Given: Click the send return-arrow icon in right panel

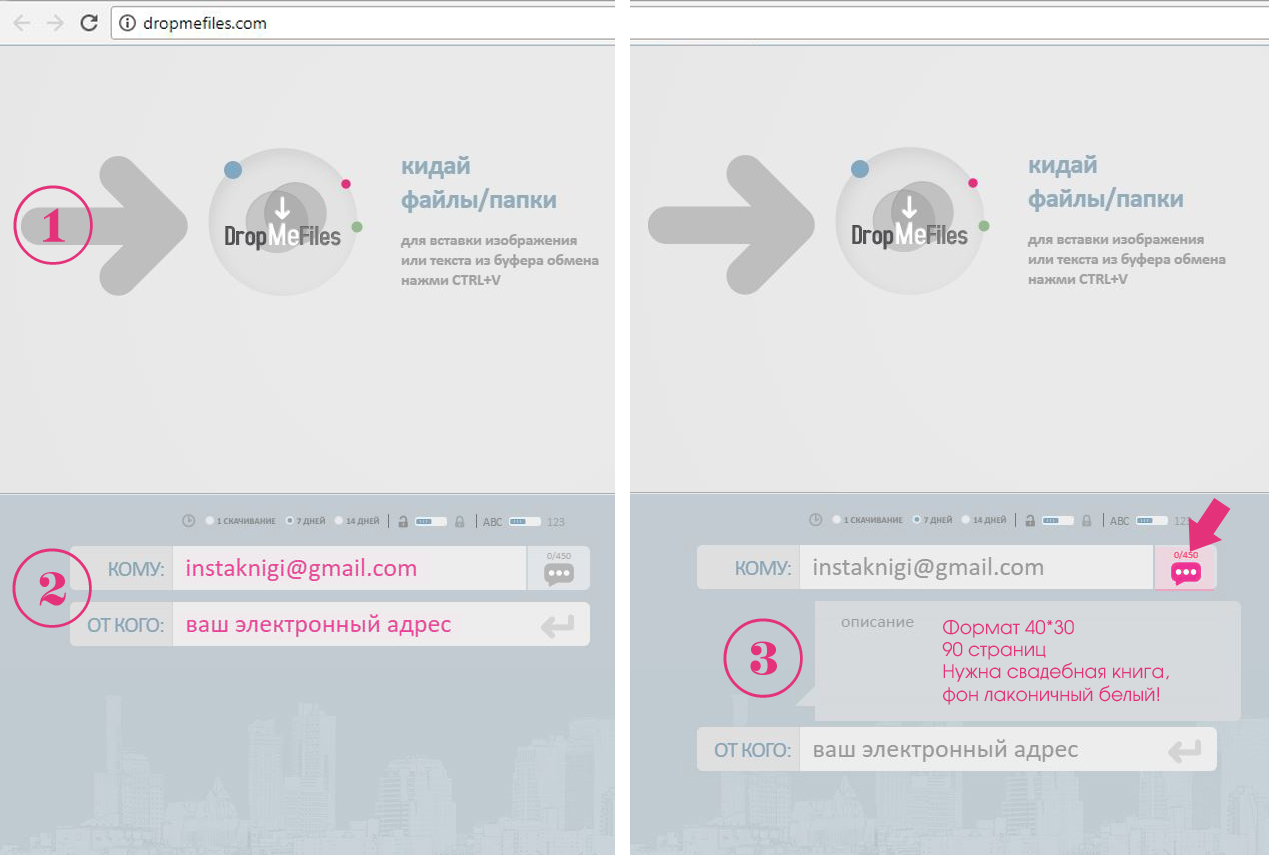Looking at the screenshot, I should [x=1185, y=750].
